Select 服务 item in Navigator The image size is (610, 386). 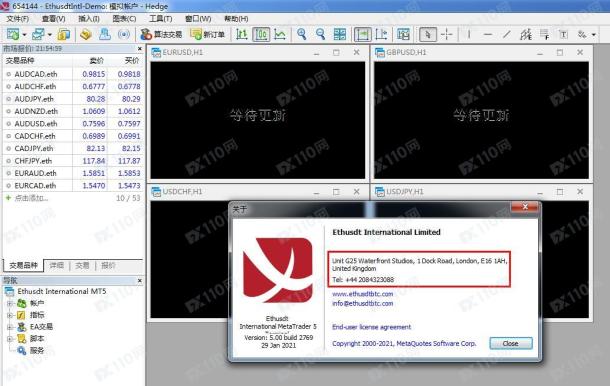[37, 351]
